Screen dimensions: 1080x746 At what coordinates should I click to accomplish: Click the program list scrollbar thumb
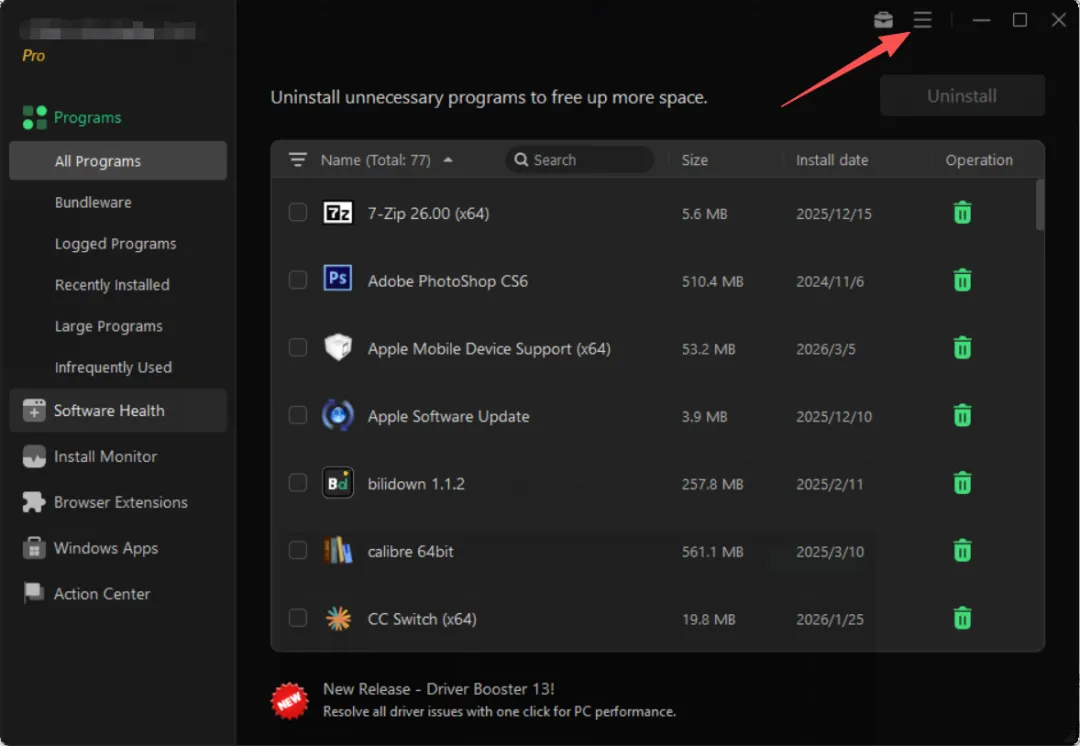tap(1040, 205)
